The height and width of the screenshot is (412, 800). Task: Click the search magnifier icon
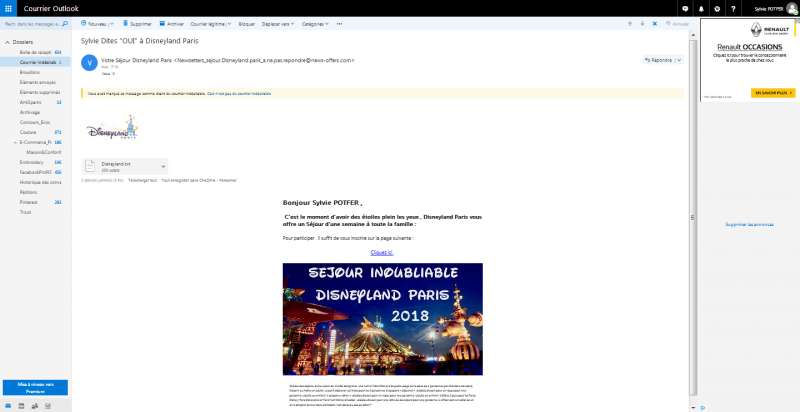pyautogui.click(x=62, y=22)
